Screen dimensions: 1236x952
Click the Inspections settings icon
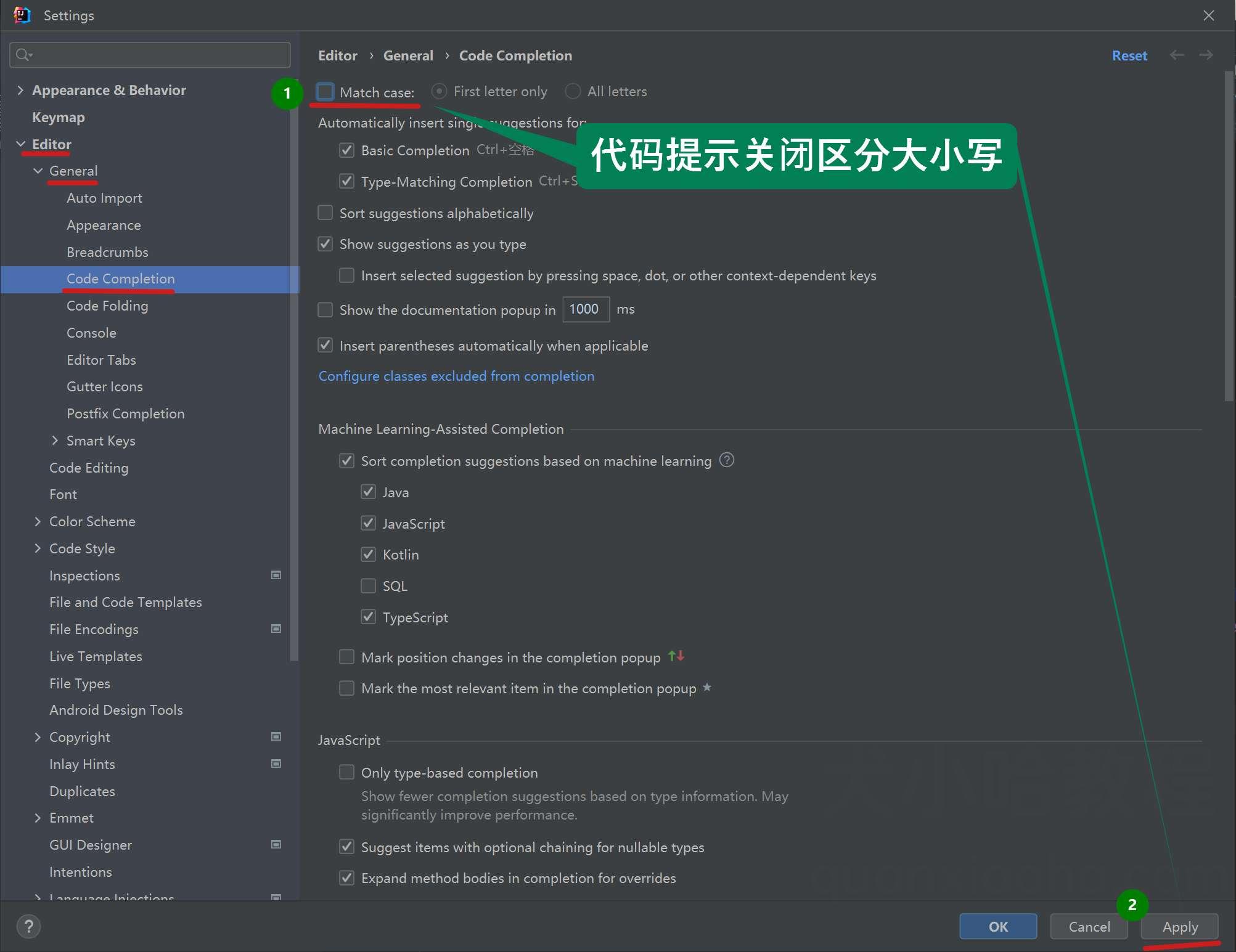[x=275, y=574]
